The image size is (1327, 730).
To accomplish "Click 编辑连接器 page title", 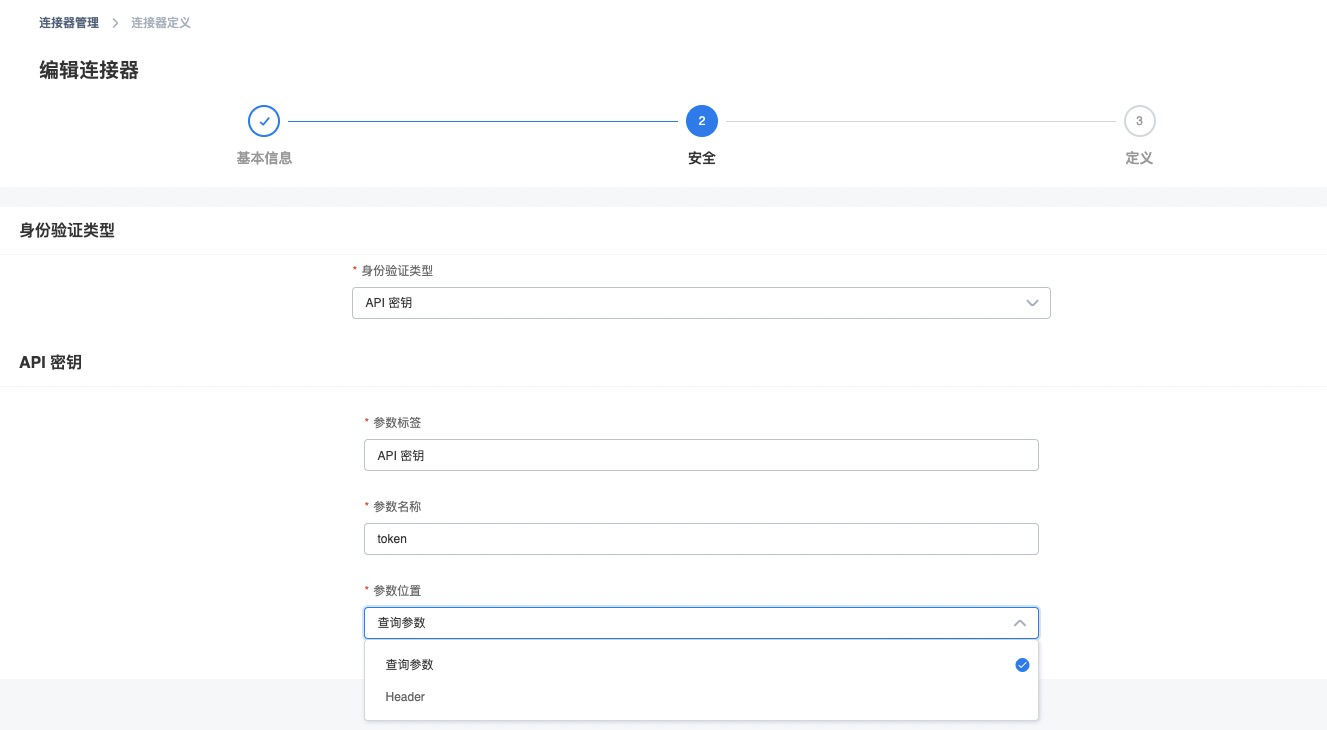I will 89,70.
